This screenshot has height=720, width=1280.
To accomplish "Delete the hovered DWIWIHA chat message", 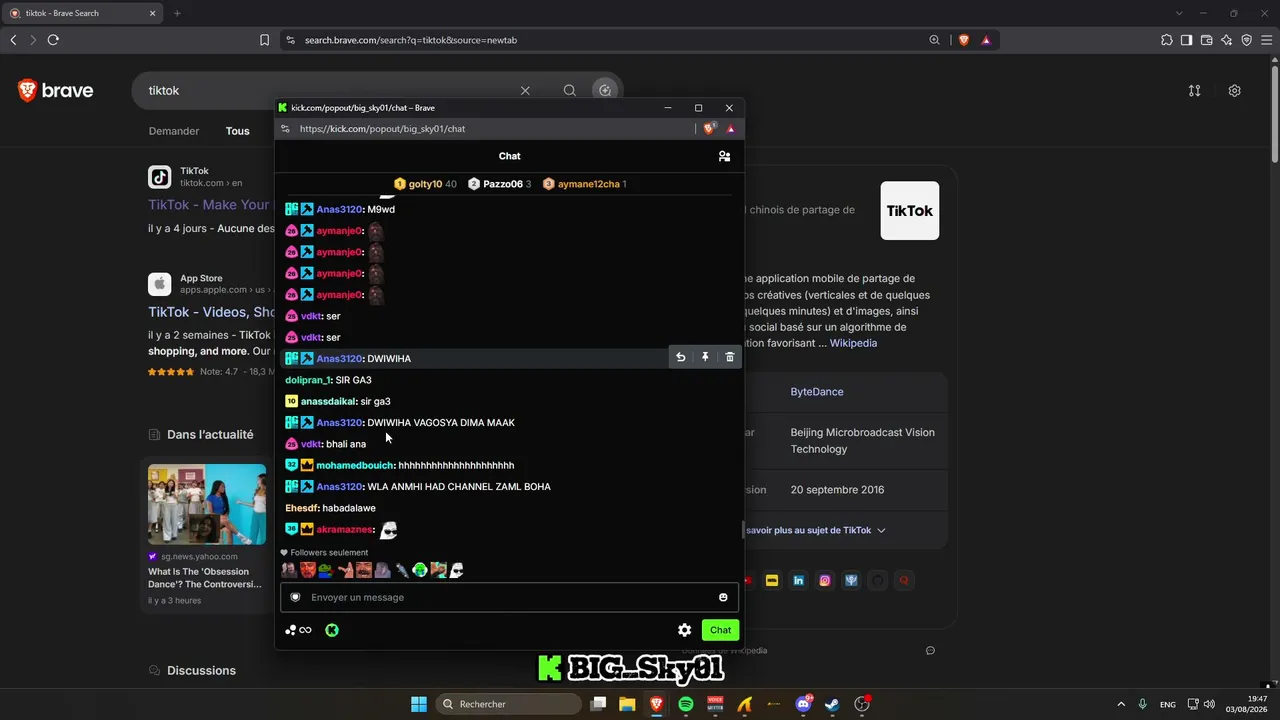I will click(x=730, y=357).
